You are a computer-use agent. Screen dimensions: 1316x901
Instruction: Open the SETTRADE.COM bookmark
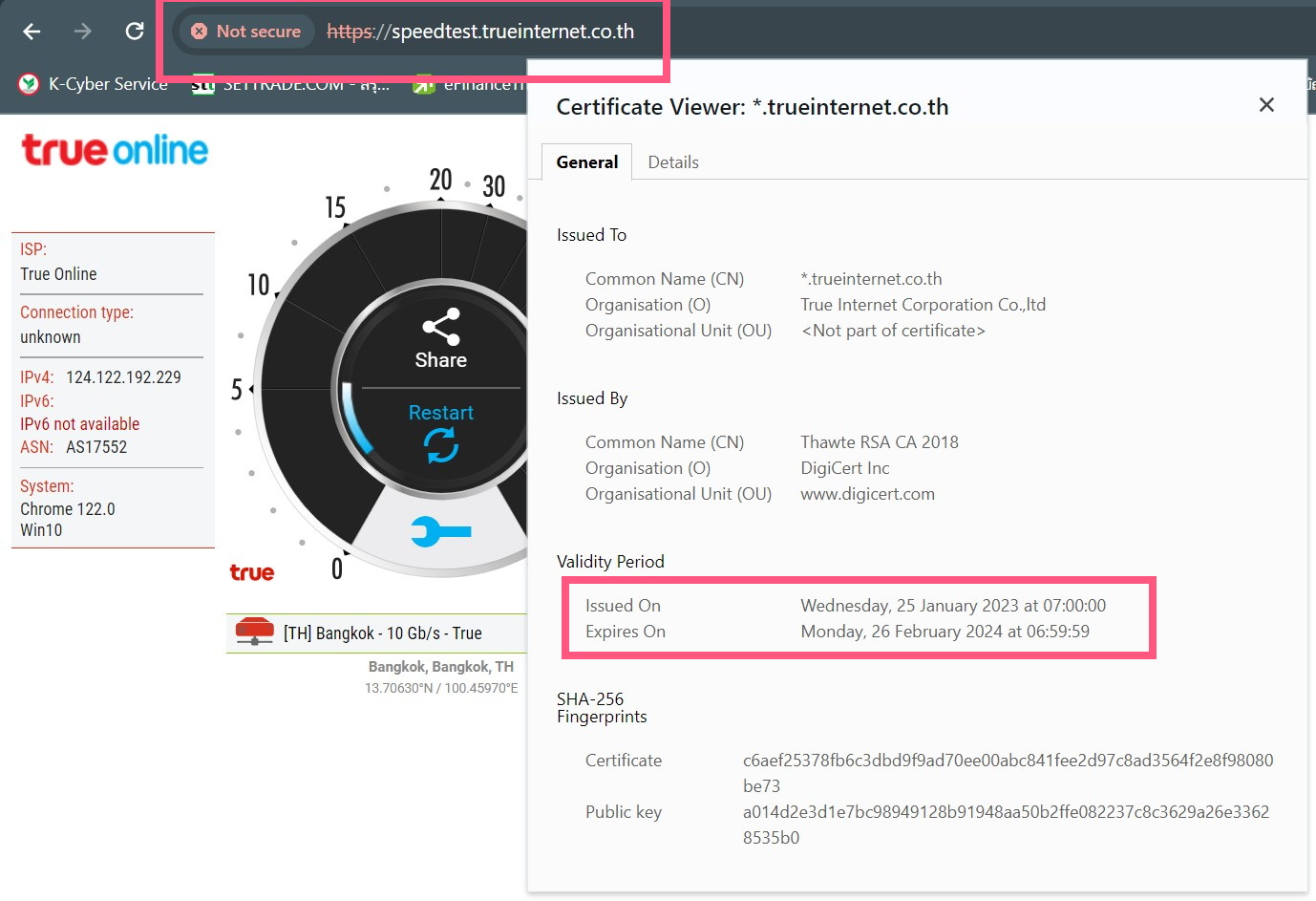(x=290, y=84)
